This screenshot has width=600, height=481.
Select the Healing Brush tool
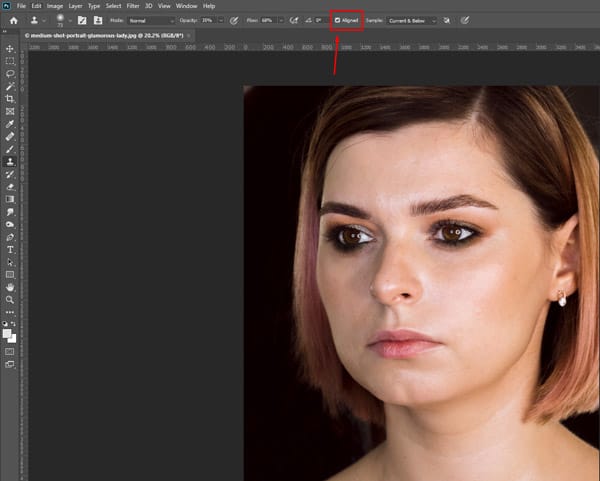click(x=10, y=137)
